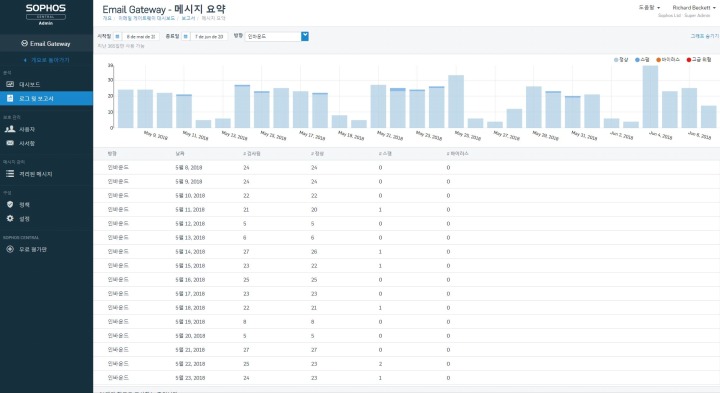Open the Help (도움말) dropdown menu
This screenshot has height=393, width=720.
[x=649, y=8]
